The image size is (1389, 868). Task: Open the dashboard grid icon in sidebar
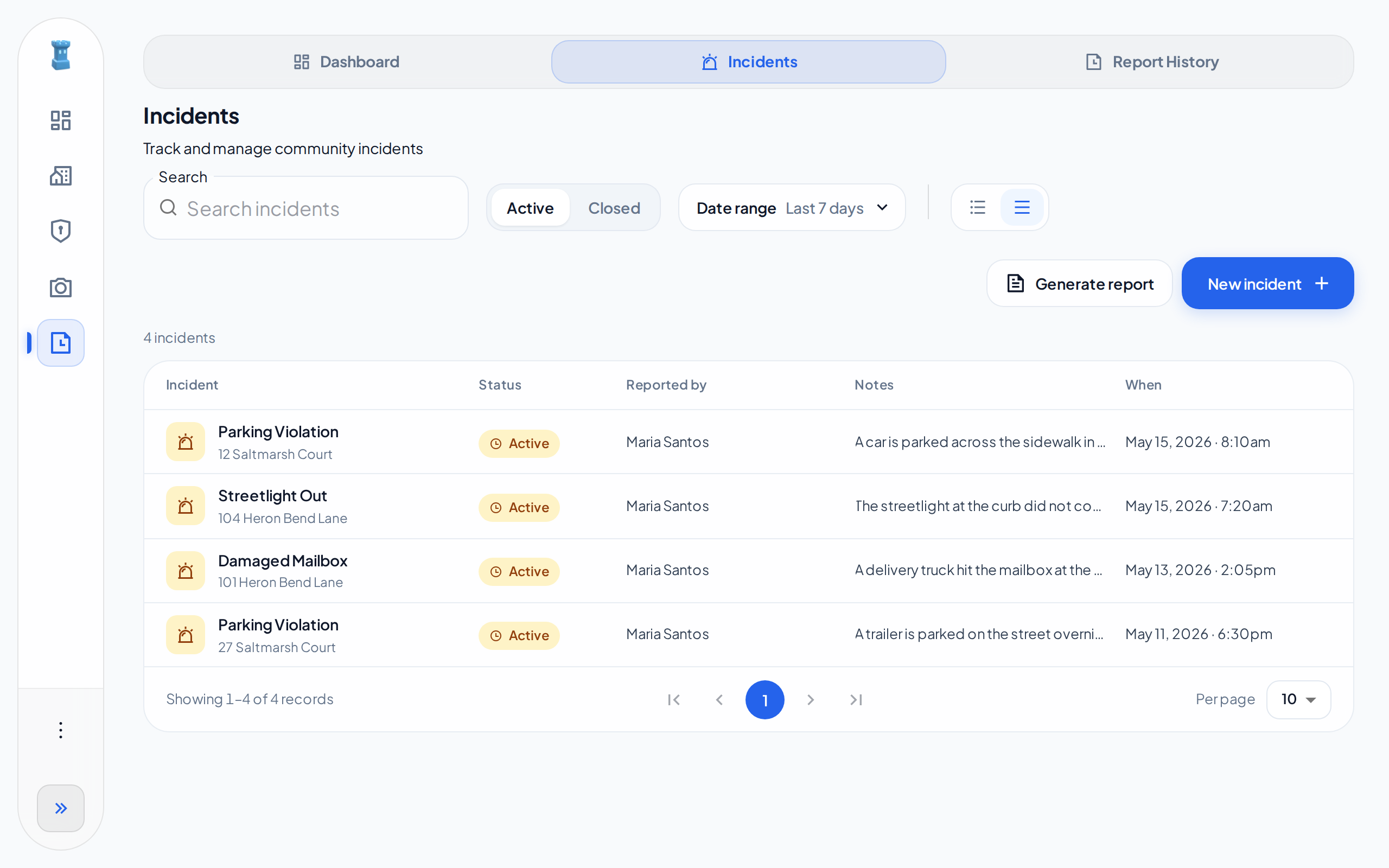[60, 120]
